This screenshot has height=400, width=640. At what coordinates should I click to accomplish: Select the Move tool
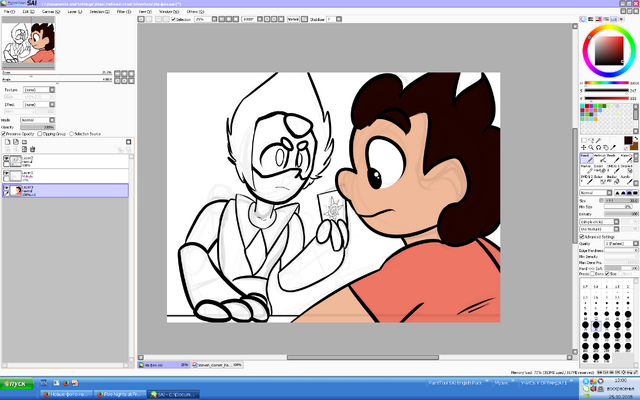(583, 147)
